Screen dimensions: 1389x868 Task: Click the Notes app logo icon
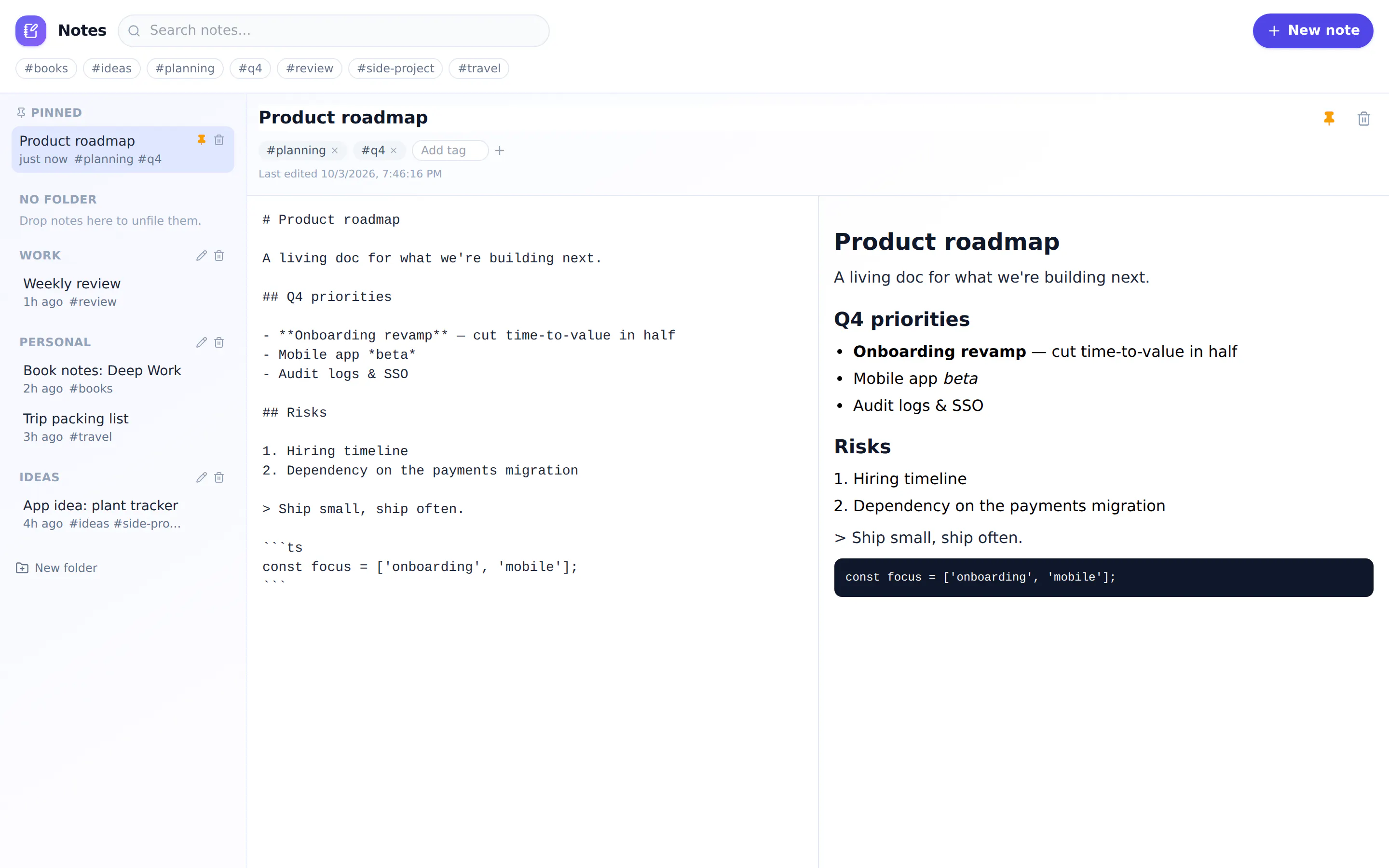click(31, 30)
